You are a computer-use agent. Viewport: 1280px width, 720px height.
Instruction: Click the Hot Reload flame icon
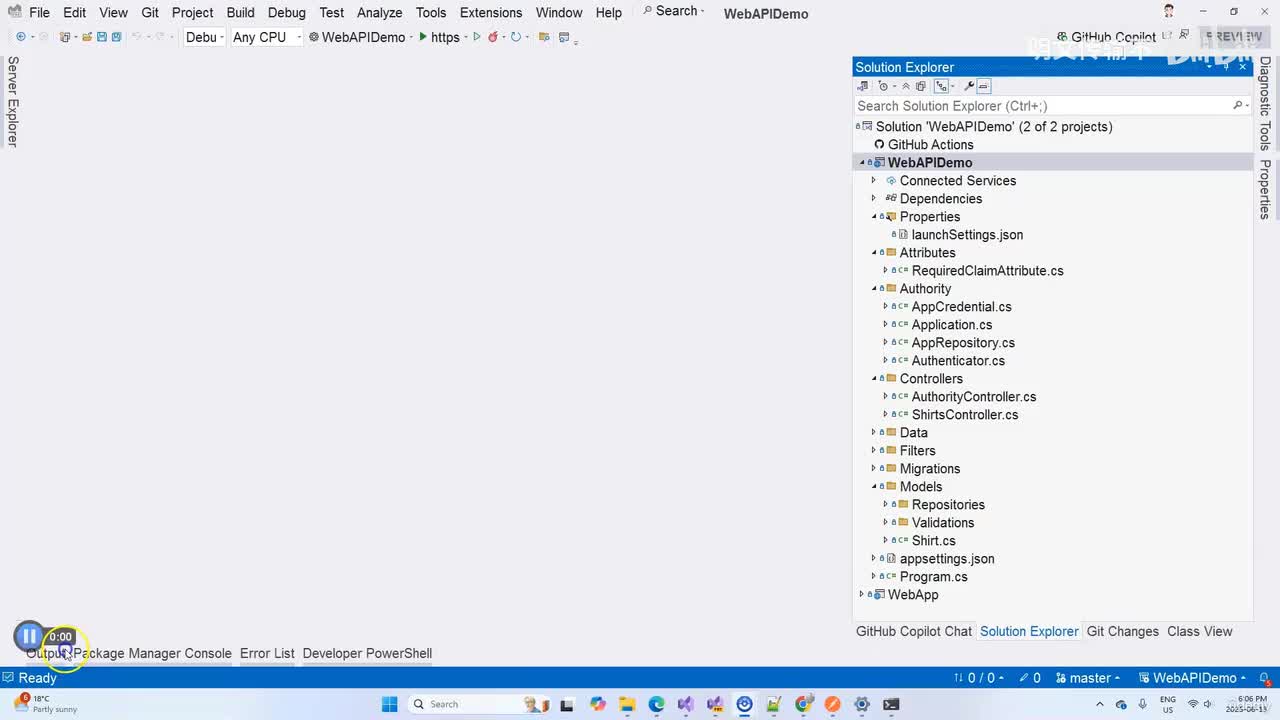(x=492, y=37)
